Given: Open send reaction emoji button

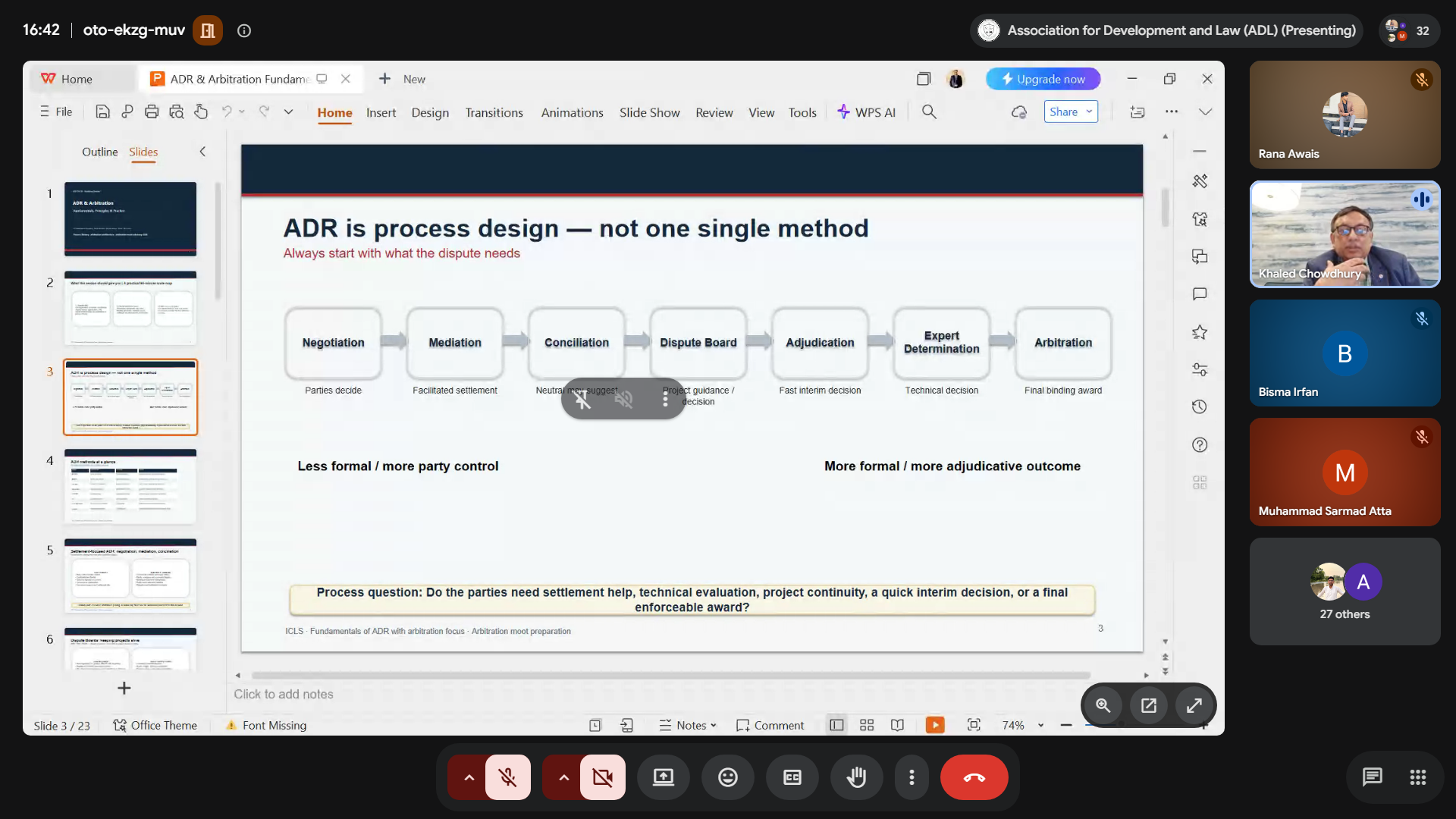Looking at the screenshot, I should [x=728, y=777].
